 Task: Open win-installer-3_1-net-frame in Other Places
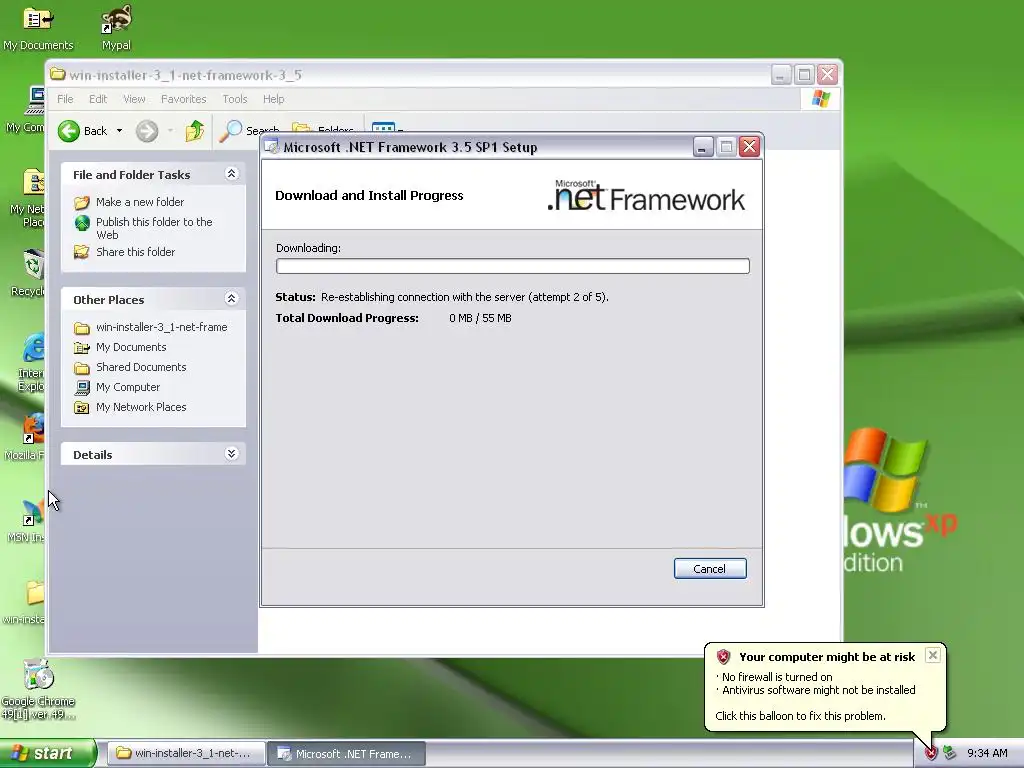pos(161,327)
